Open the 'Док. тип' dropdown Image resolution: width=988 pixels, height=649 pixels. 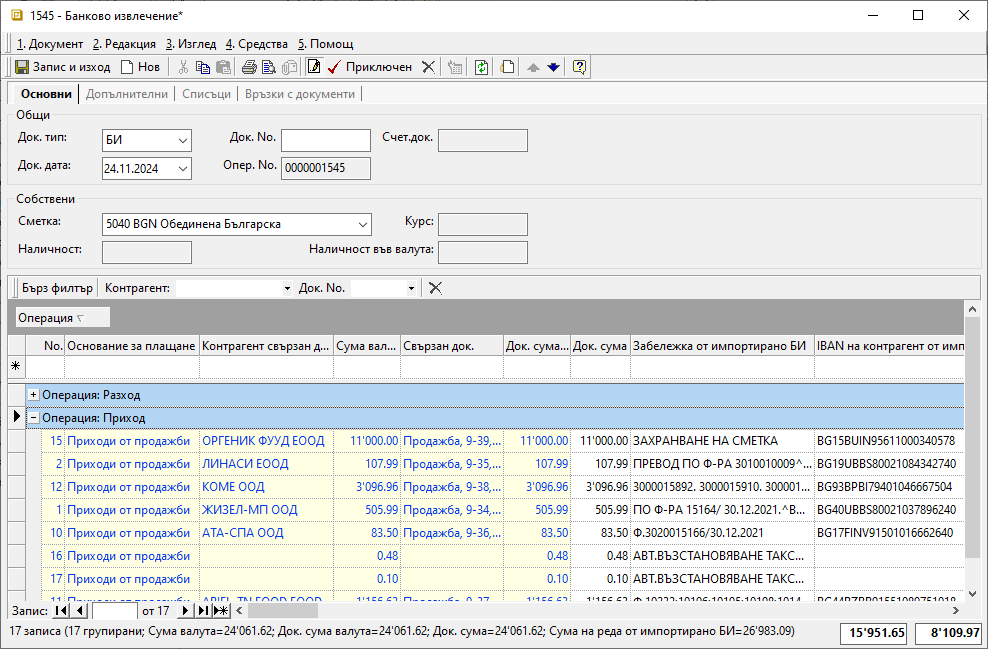pyautogui.click(x=182, y=141)
